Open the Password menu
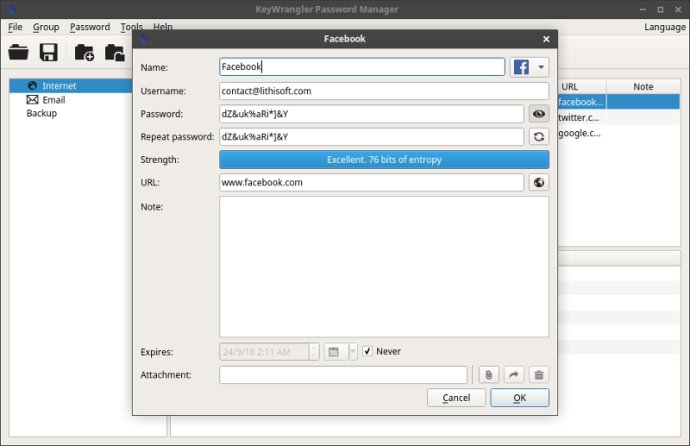Viewport: 690px width, 446px height. click(90, 27)
